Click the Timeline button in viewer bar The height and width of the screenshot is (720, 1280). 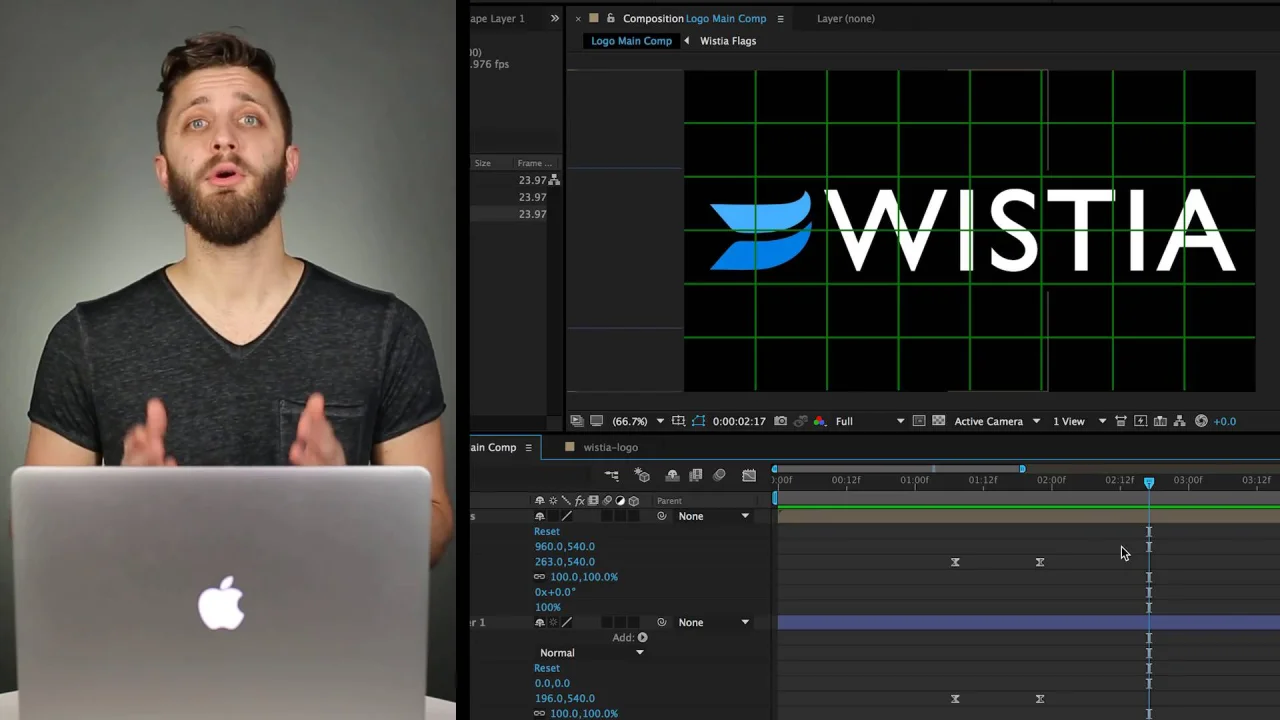(x=1160, y=421)
